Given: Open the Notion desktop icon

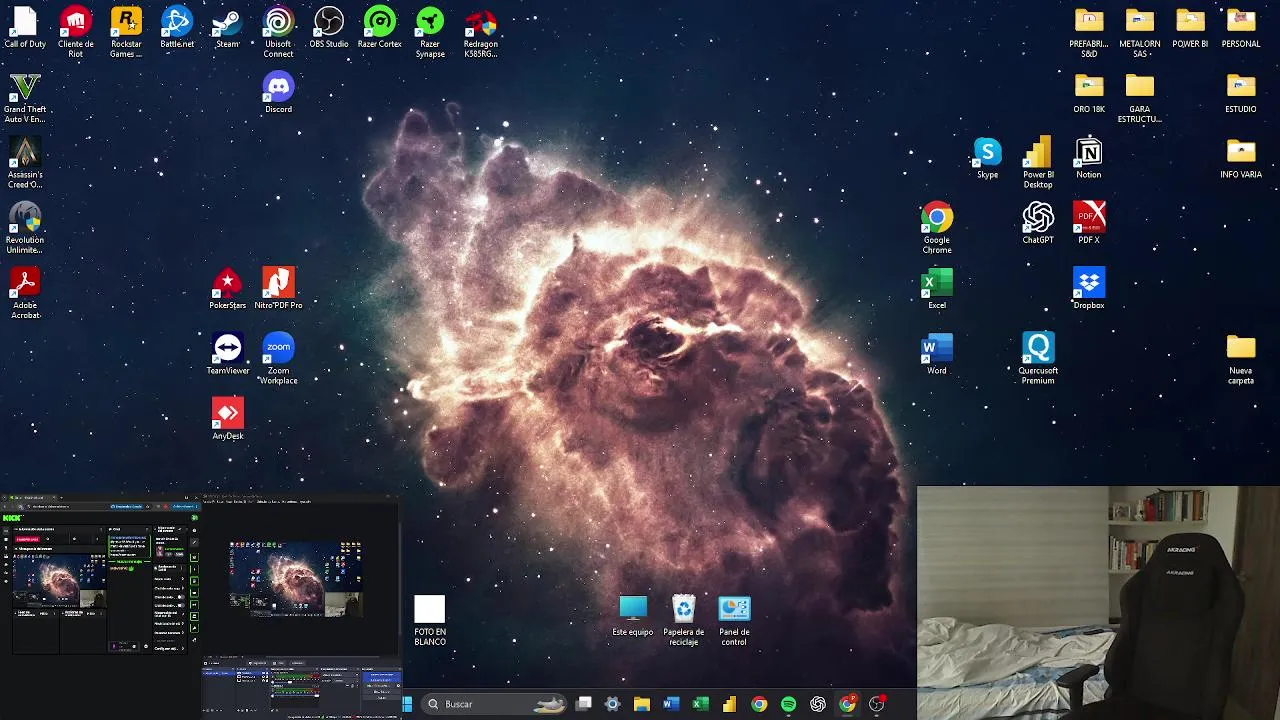Looking at the screenshot, I should (1089, 158).
